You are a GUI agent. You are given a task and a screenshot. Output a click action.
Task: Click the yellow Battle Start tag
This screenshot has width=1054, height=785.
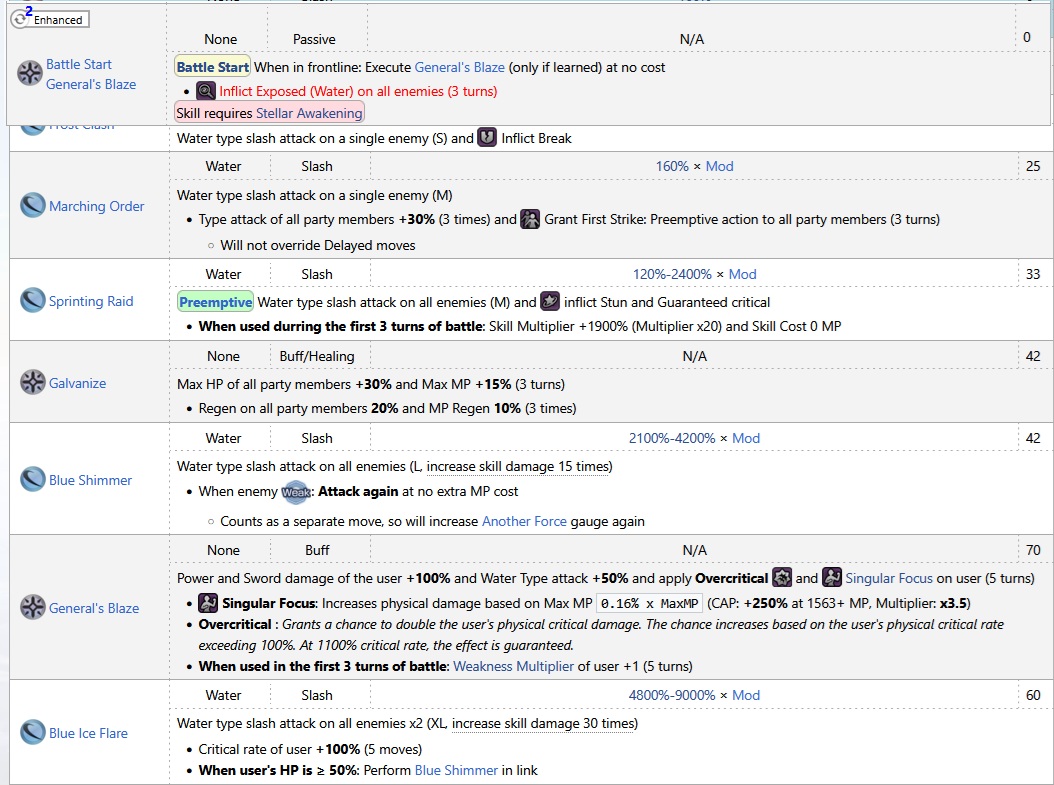click(212, 67)
